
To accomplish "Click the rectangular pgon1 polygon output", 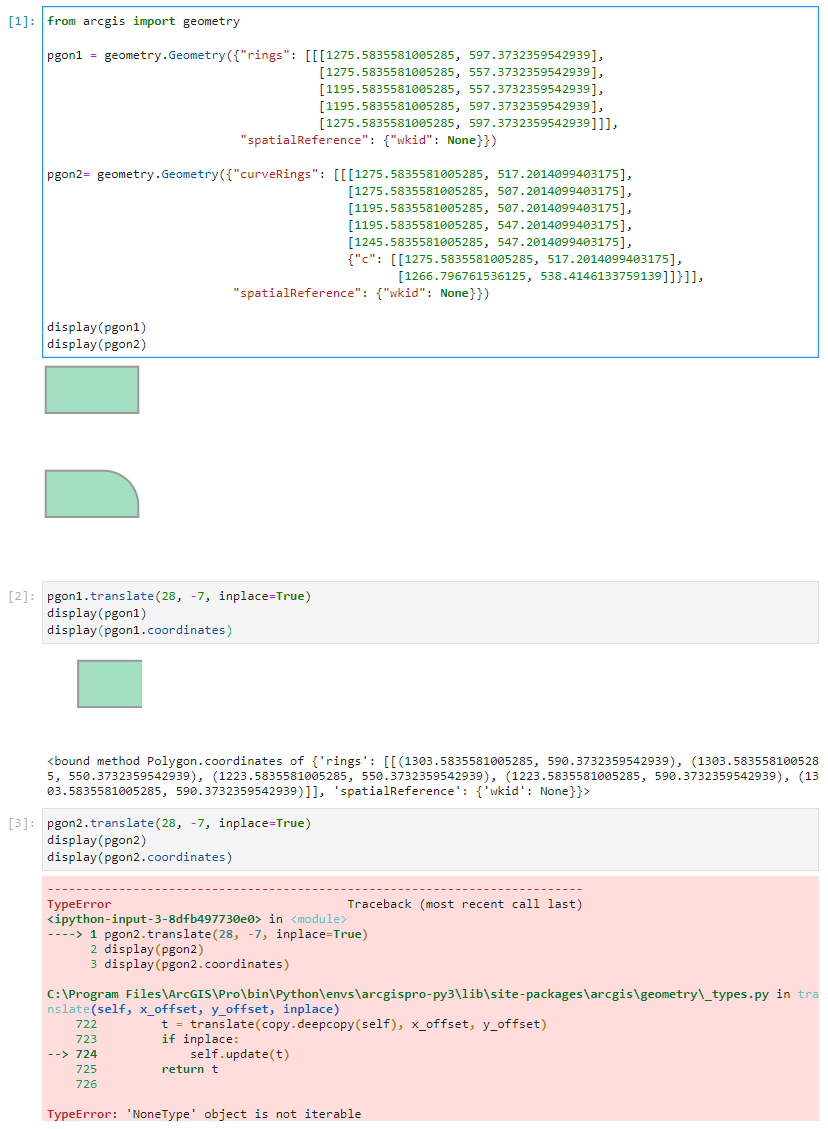I will pyautogui.click(x=91, y=389).
